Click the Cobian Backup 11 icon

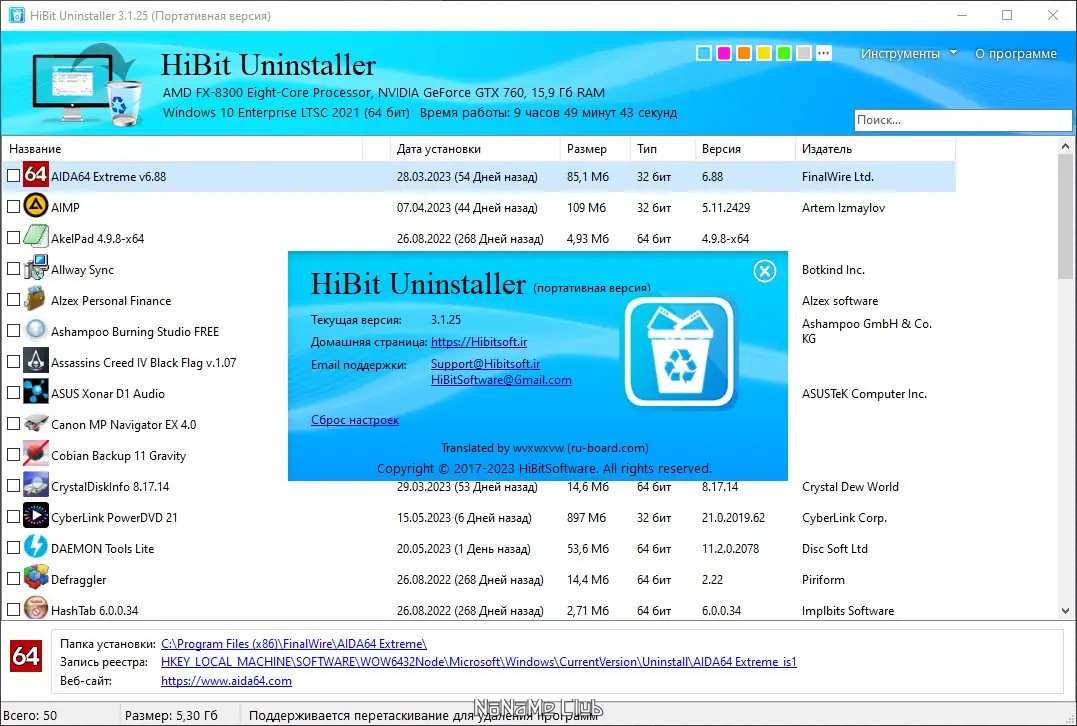click(36, 453)
